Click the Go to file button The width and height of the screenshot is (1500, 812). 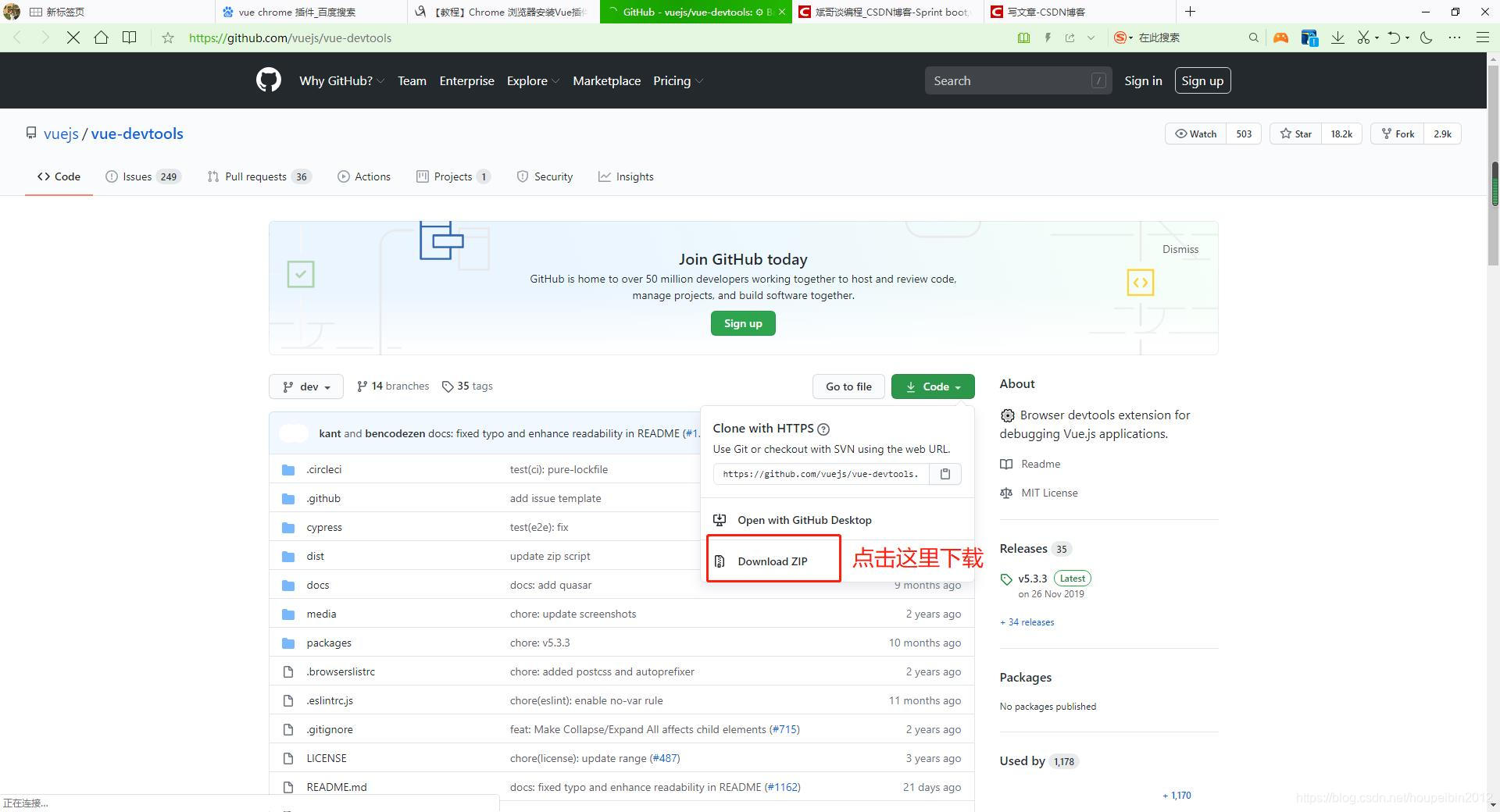coord(848,386)
